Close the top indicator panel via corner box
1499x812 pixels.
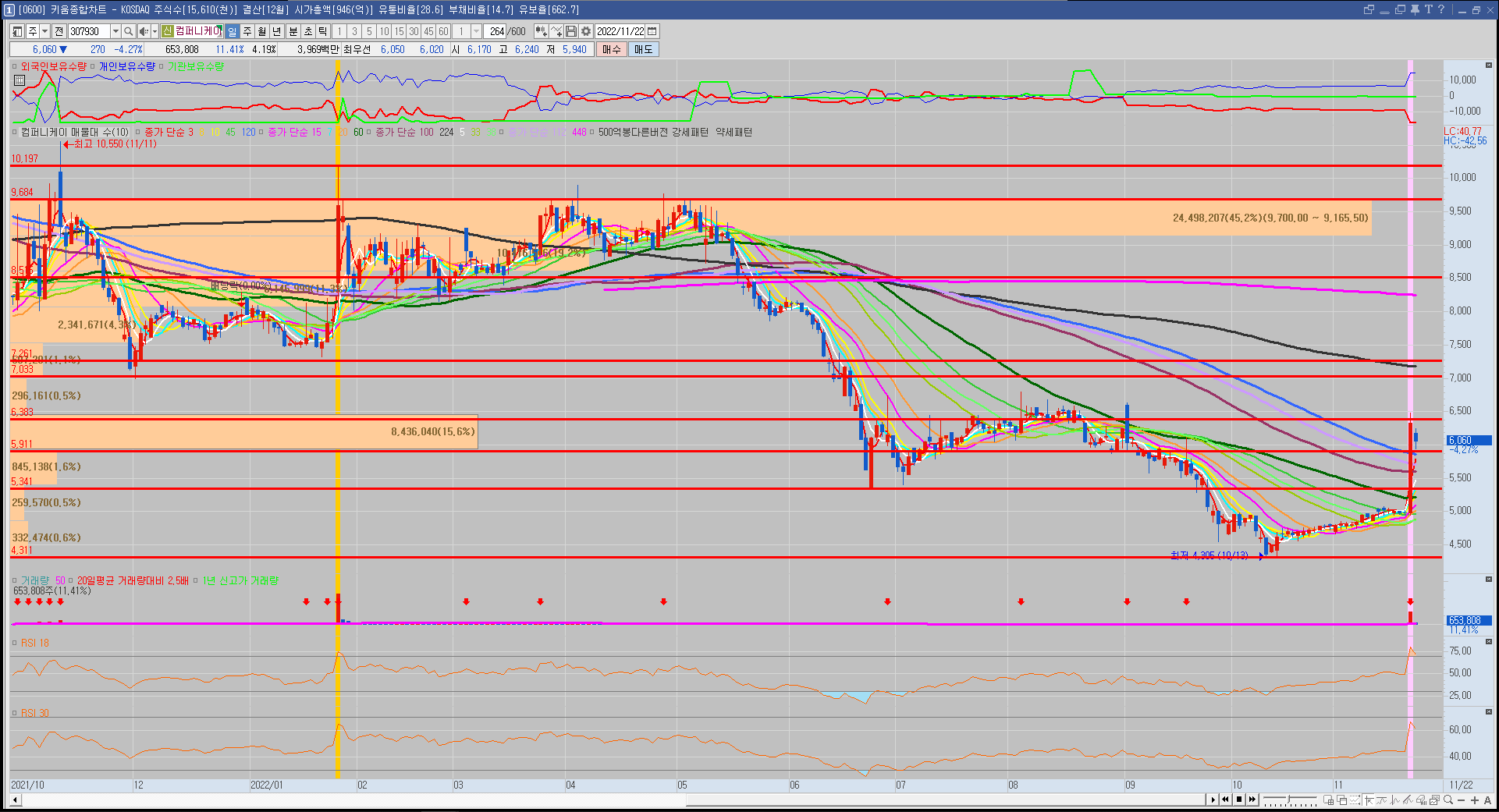coord(1489,66)
